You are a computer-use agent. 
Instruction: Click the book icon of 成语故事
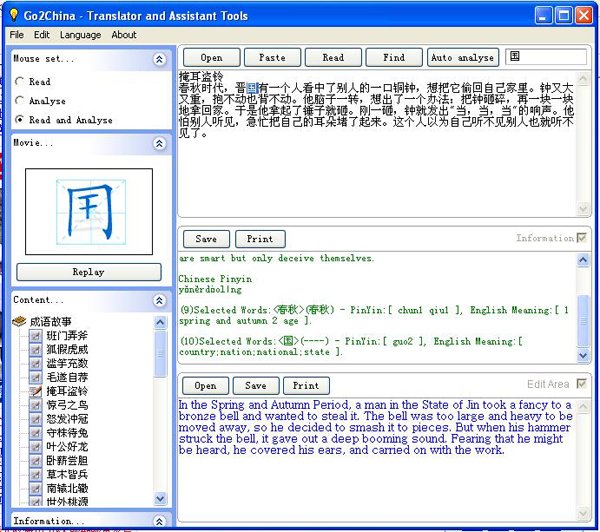(19, 321)
